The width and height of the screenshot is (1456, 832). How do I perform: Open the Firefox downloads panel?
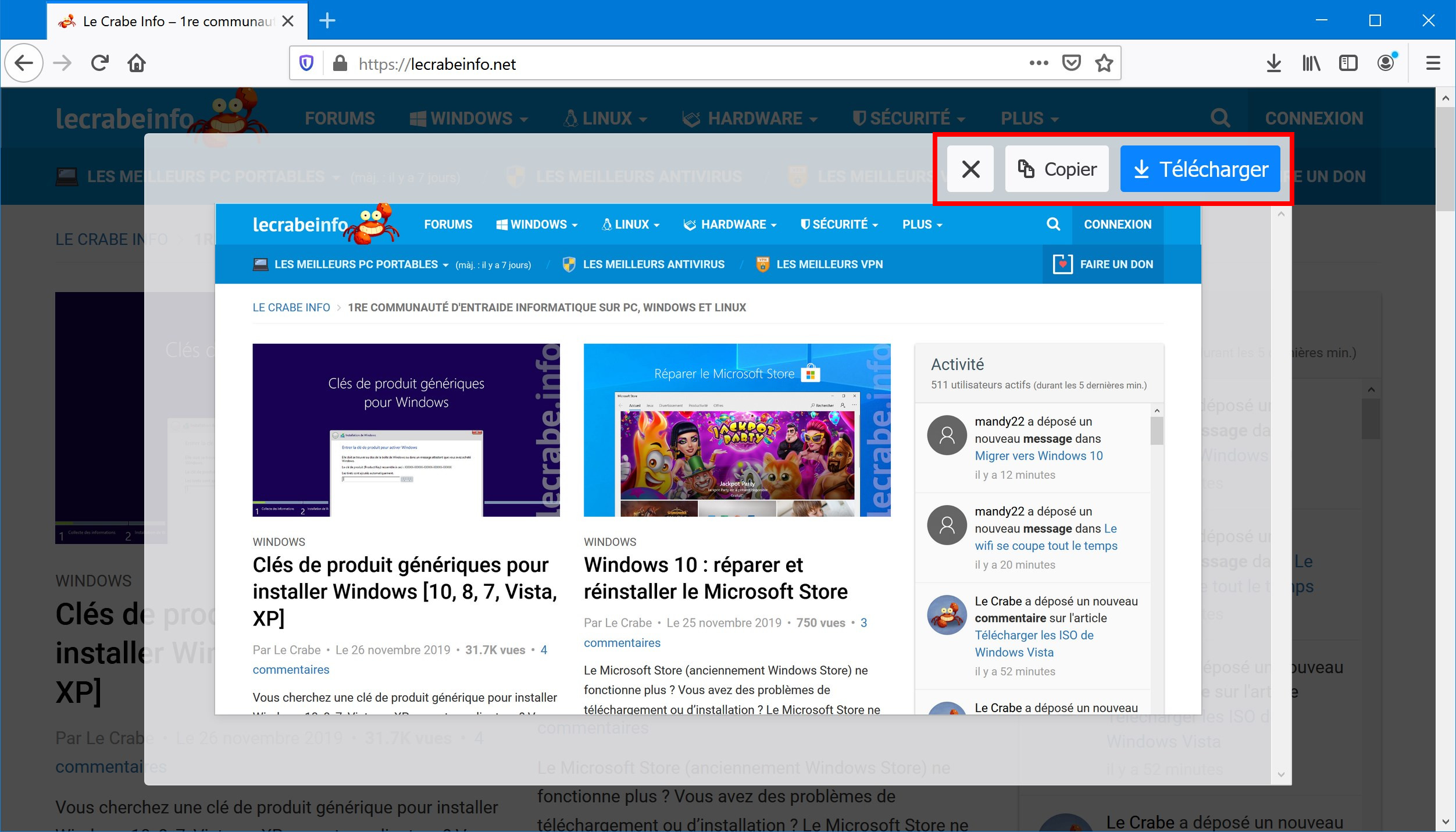[x=1273, y=63]
